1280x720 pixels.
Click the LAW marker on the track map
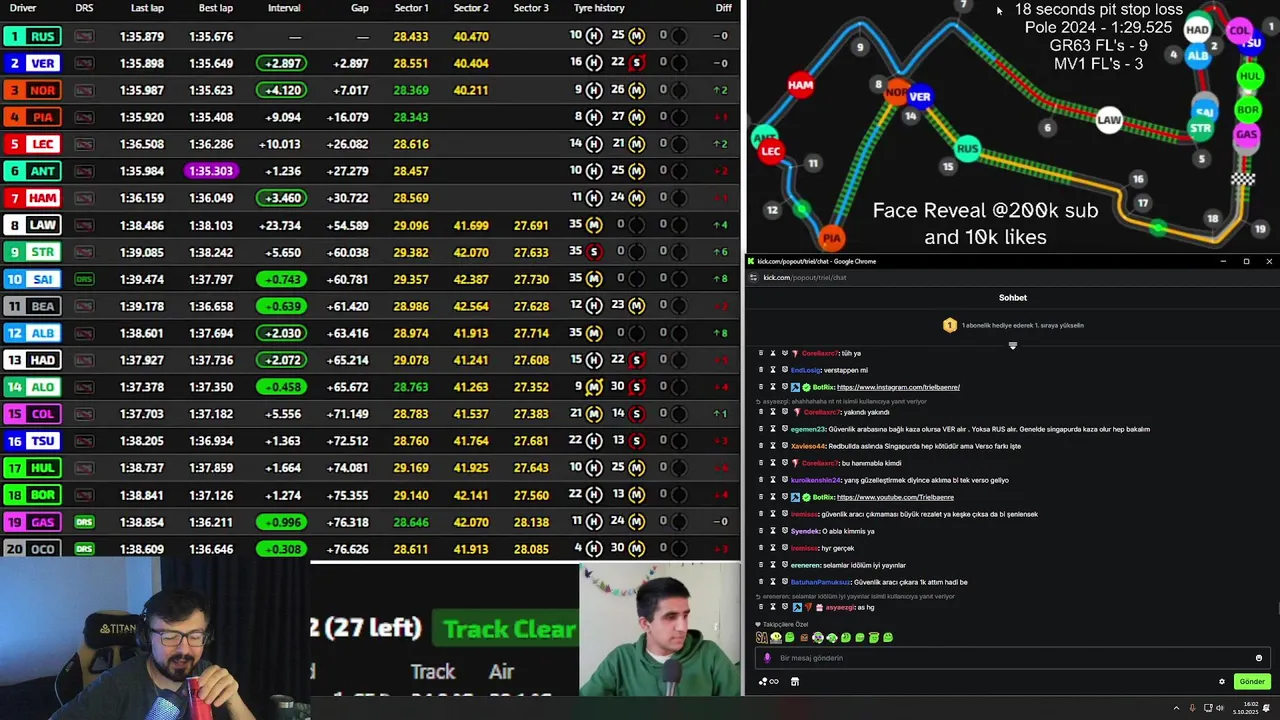point(1109,120)
